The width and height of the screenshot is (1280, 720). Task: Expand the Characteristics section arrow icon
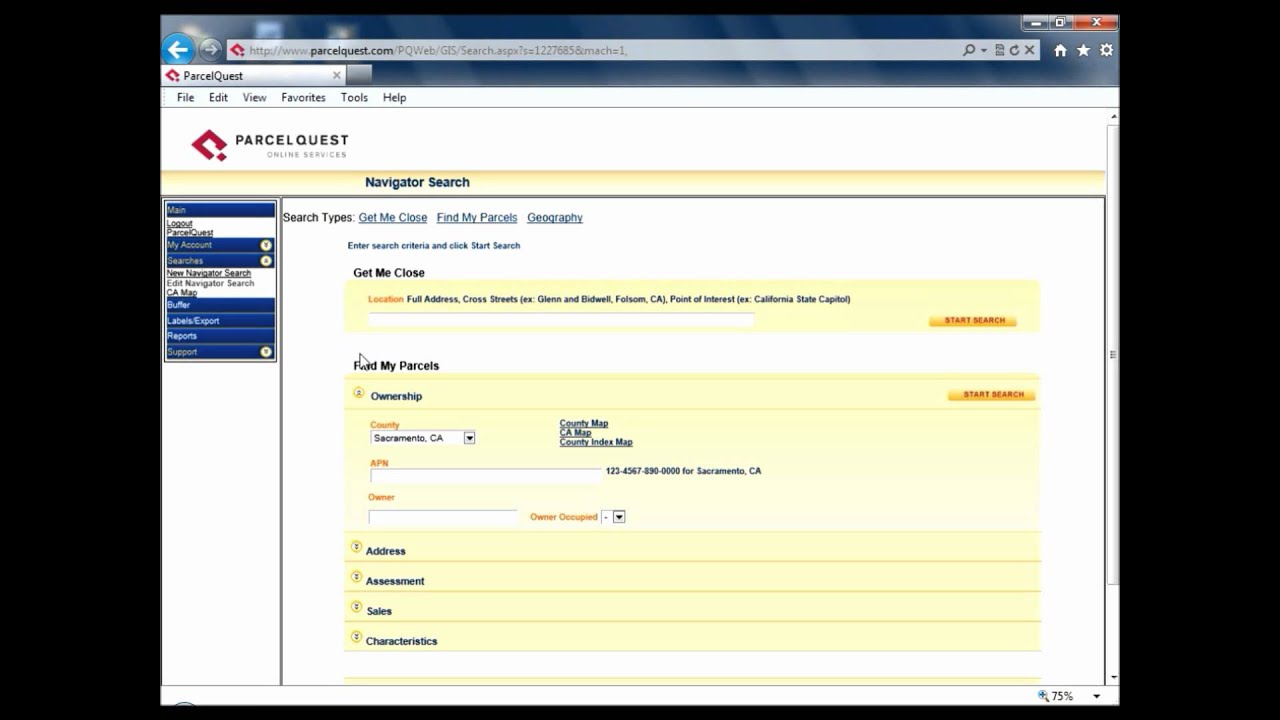[356, 637]
